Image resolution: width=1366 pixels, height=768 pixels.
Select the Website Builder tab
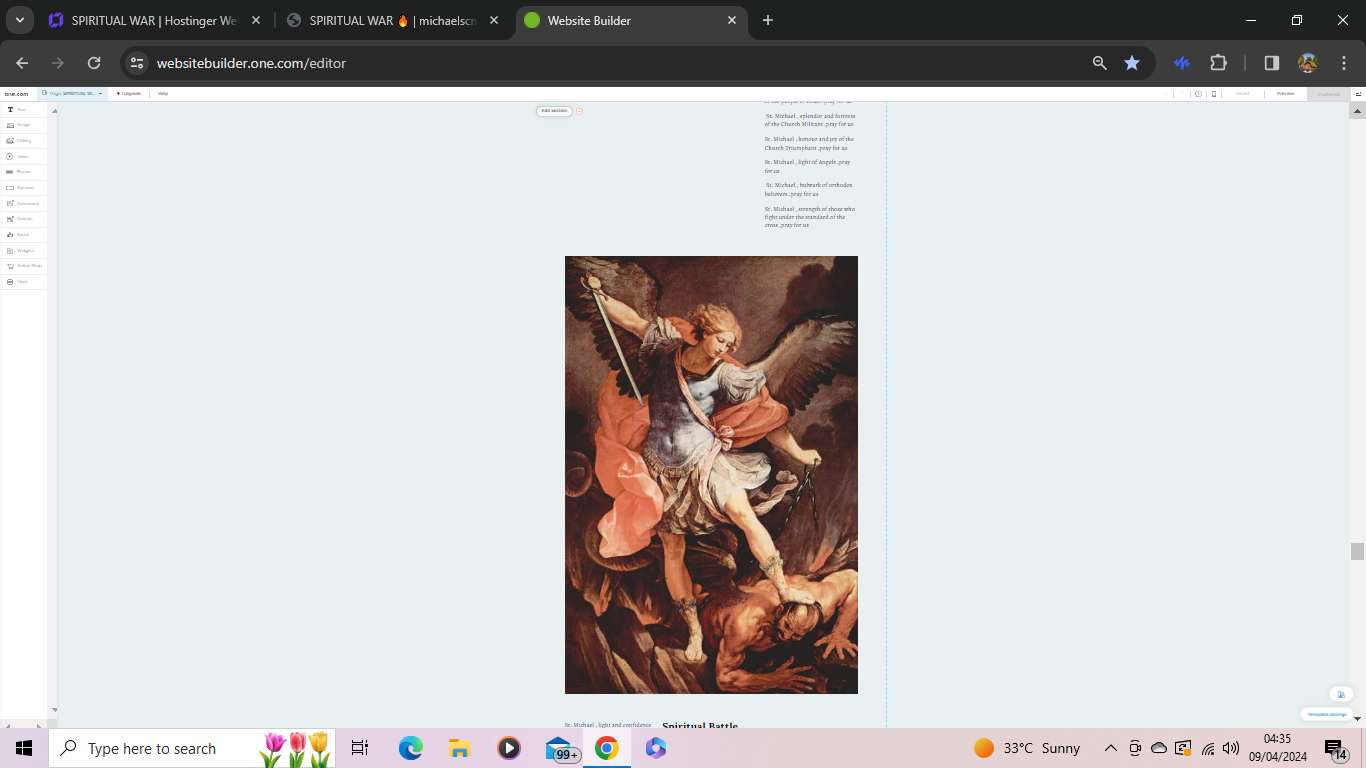(632, 20)
